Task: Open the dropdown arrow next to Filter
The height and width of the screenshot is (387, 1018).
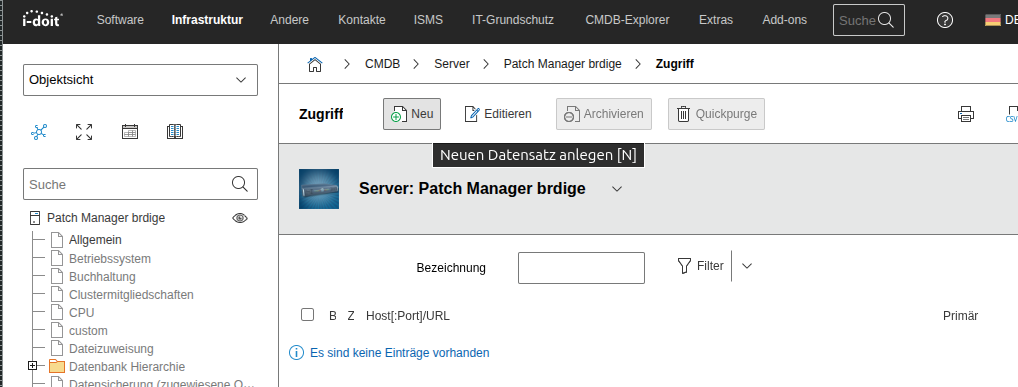Action: (x=747, y=266)
